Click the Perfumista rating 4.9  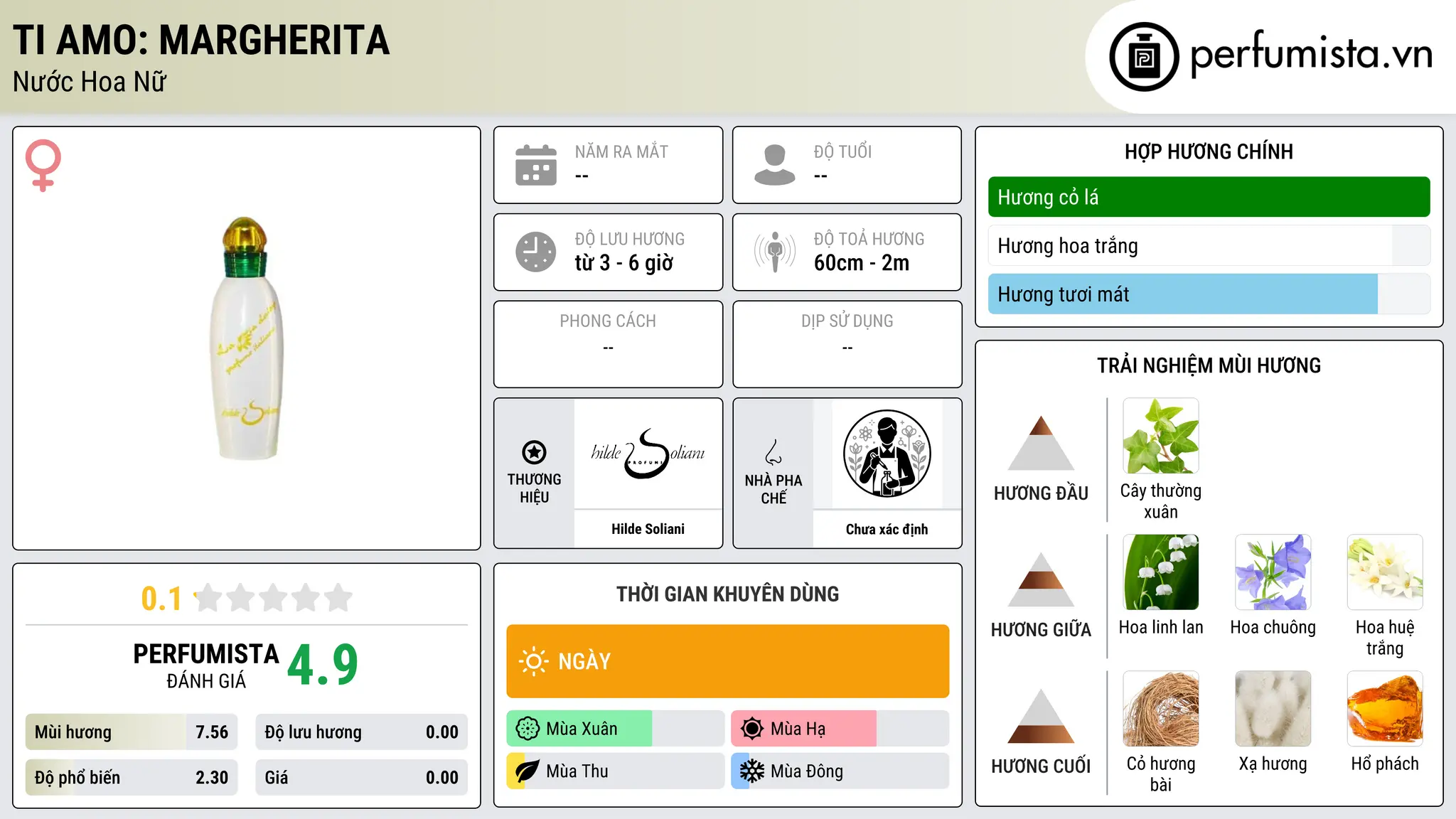[x=323, y=665]
